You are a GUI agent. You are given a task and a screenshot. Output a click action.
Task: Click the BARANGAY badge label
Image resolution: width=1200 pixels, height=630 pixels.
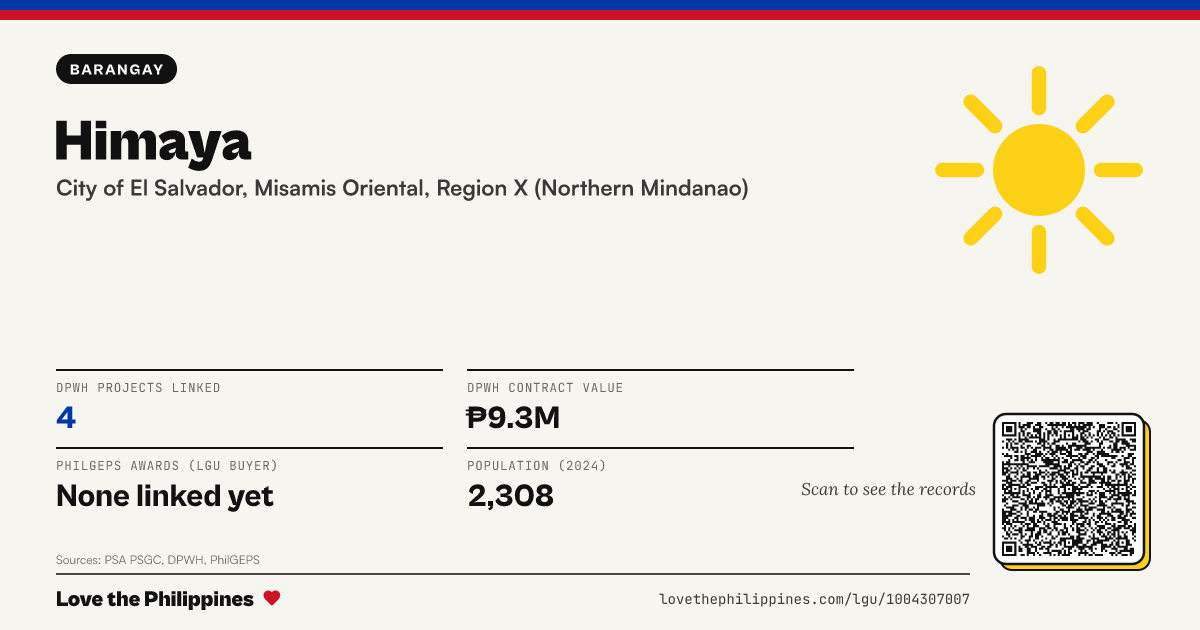pyautogui.click(x=117, y=69)
